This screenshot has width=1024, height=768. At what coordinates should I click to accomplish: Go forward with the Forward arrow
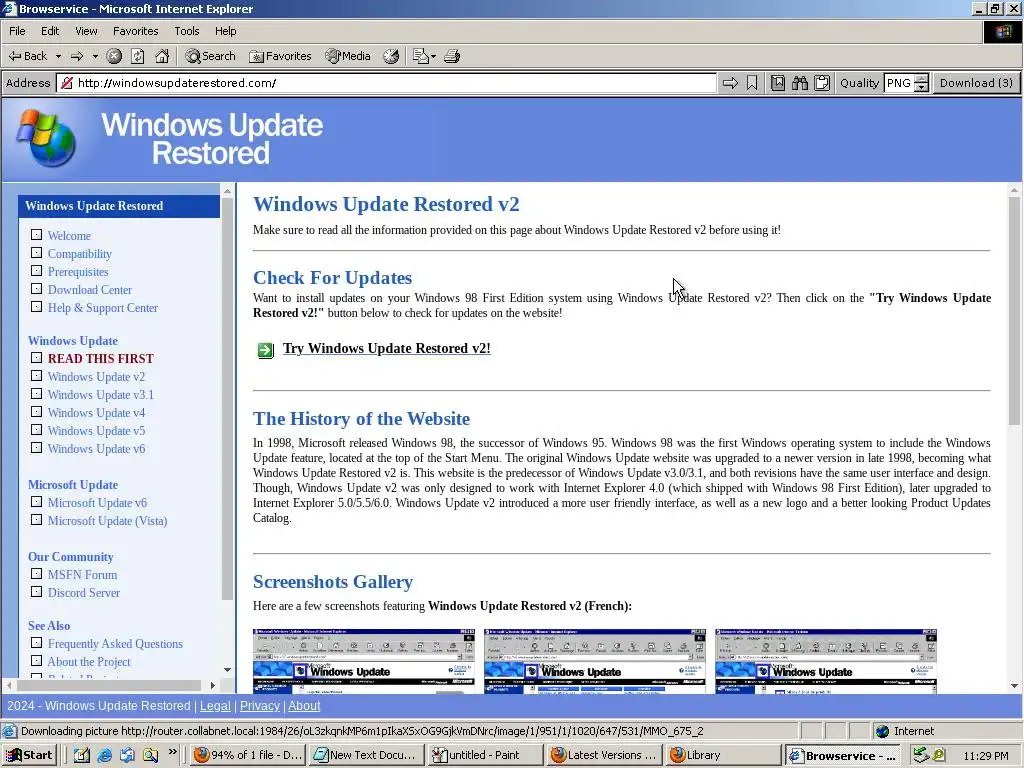click(77, 56)
